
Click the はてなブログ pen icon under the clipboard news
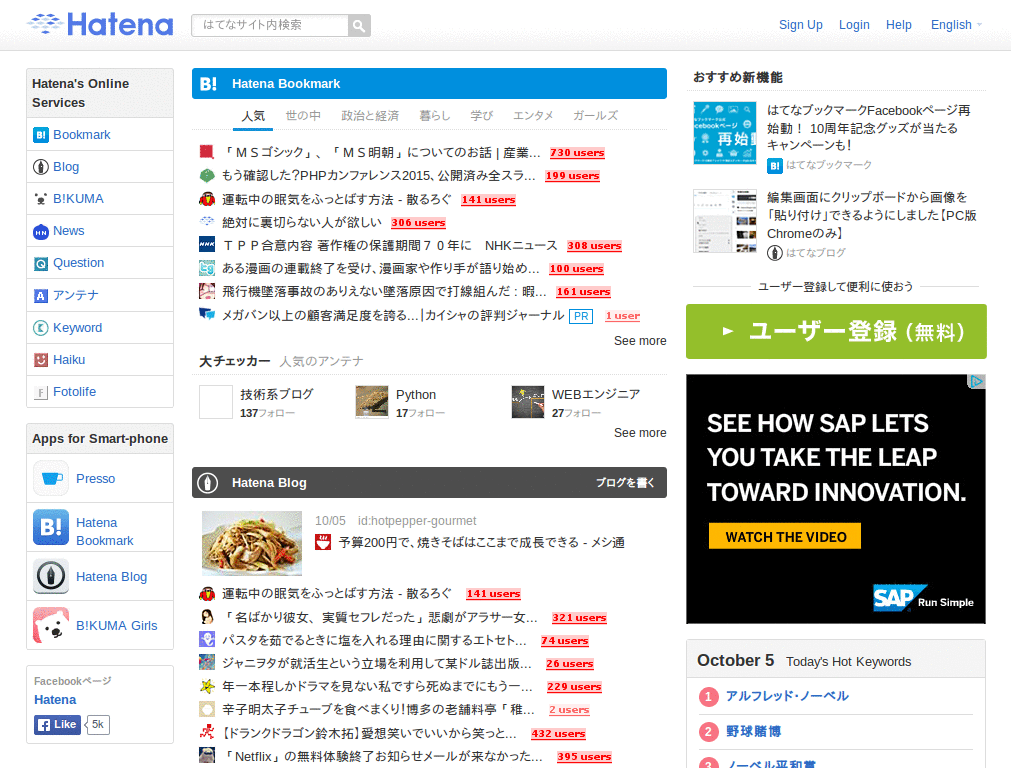[775, 253]
